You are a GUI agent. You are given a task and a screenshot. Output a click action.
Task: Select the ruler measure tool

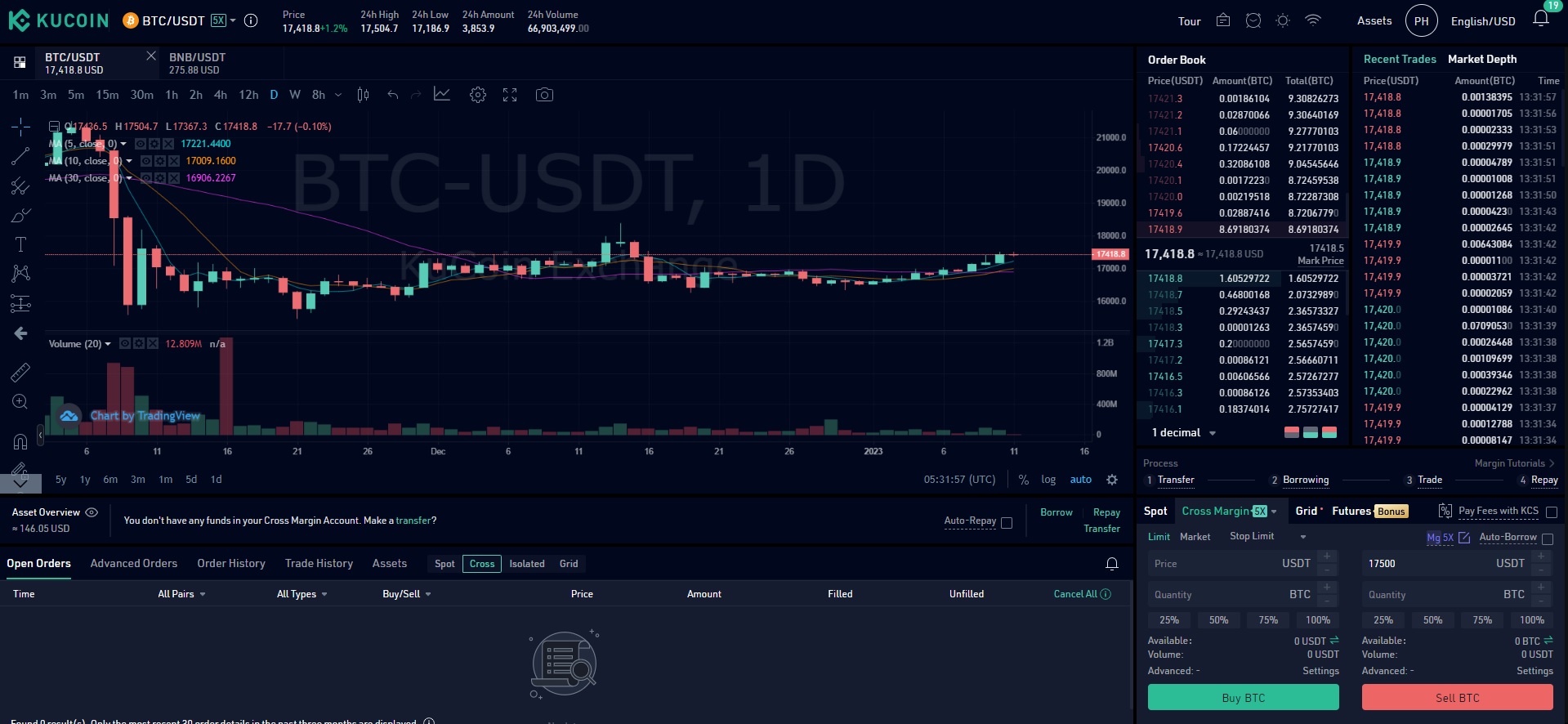click(x=20, y=373)
